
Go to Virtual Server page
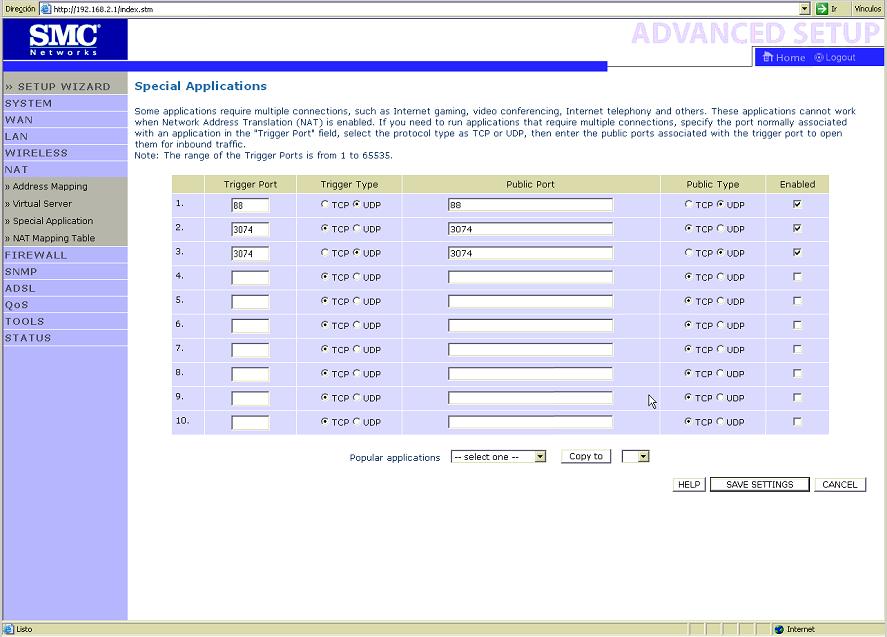tap(42, 204)
